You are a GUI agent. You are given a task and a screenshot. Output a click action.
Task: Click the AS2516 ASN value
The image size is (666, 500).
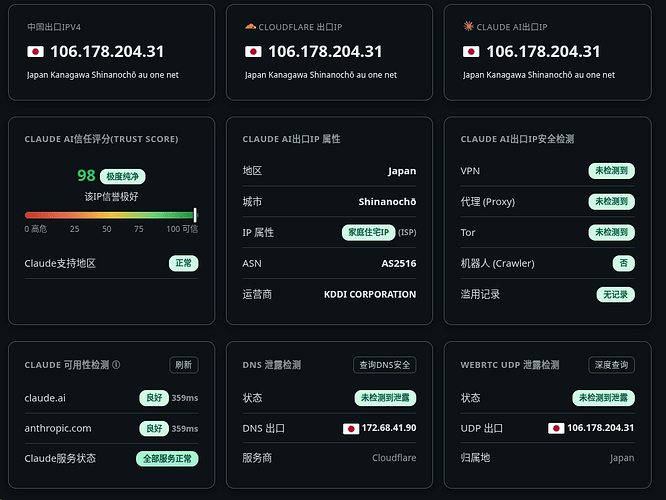pos(398,263)
